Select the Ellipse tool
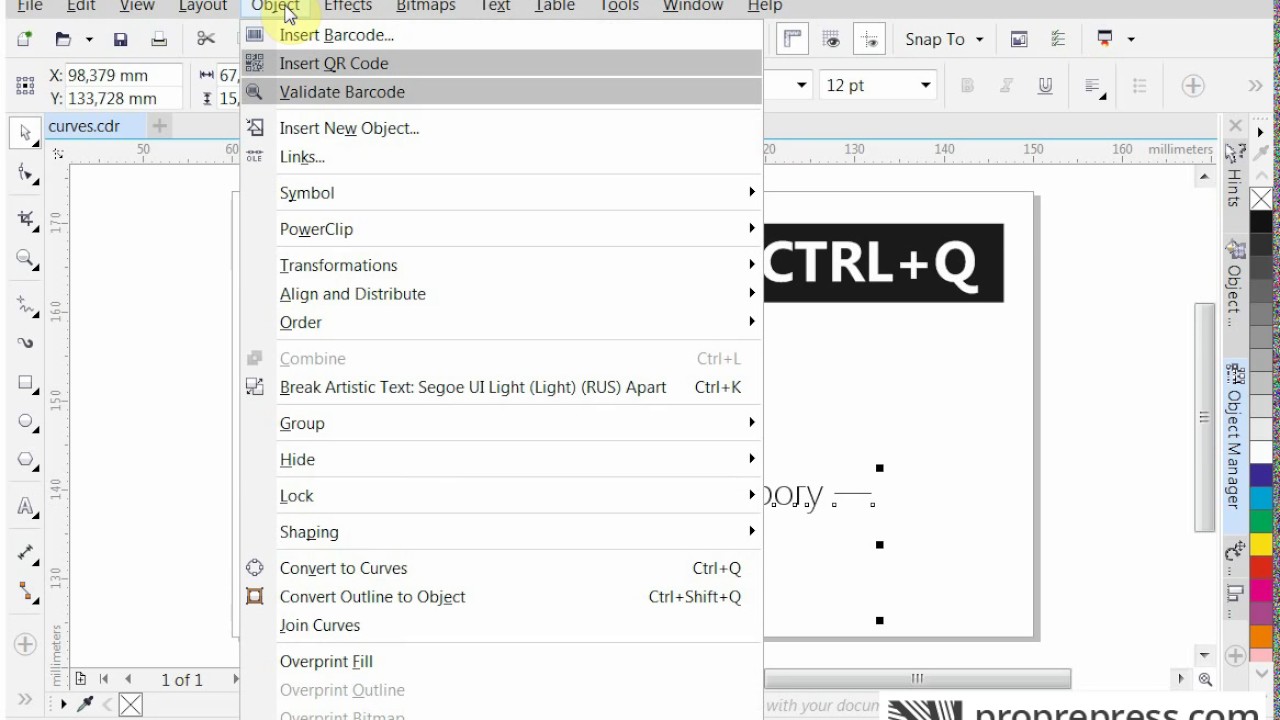This screenshot has height=720, width=1280. (25, 422)
